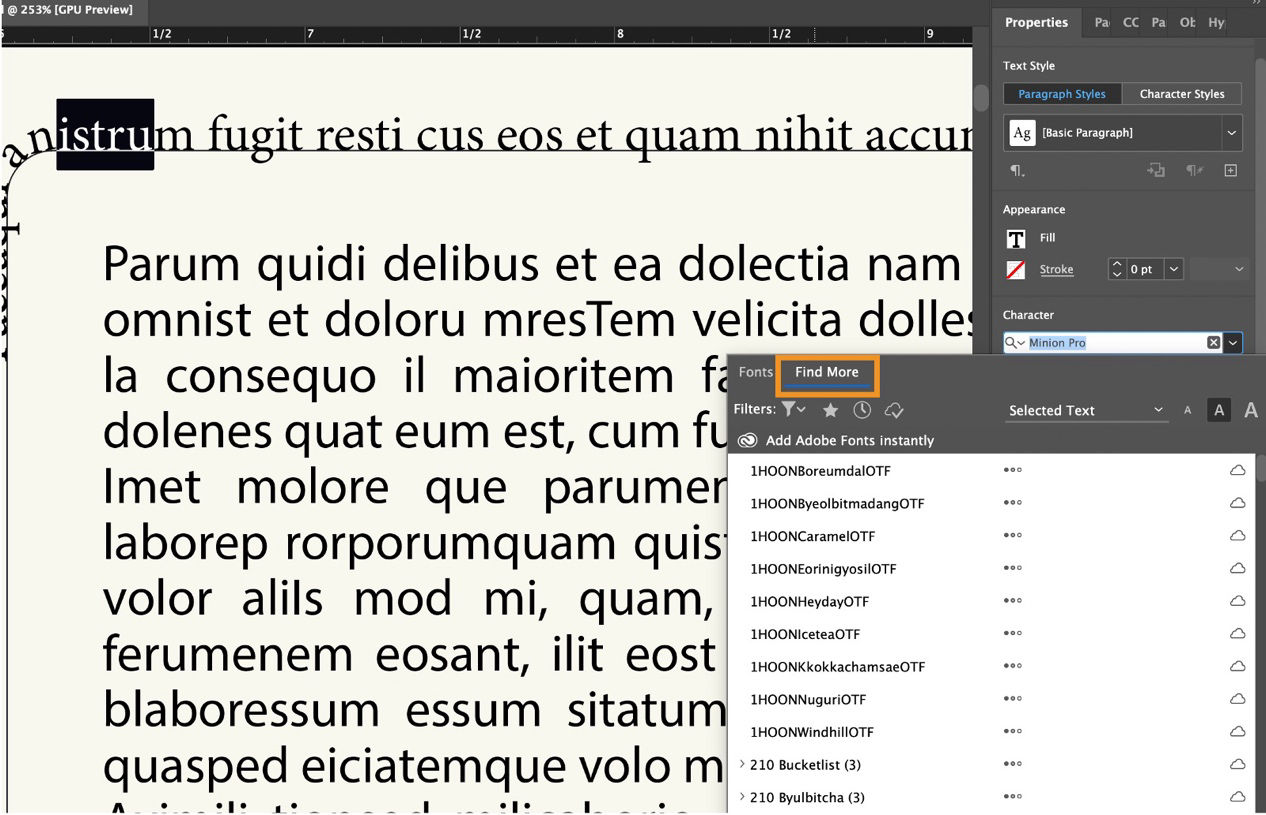The height and width of the screenshot is (815, 1266).
Task: Activate 1HOONEorinigyosilOTF via cloud icon
Action: [1237, 569]
